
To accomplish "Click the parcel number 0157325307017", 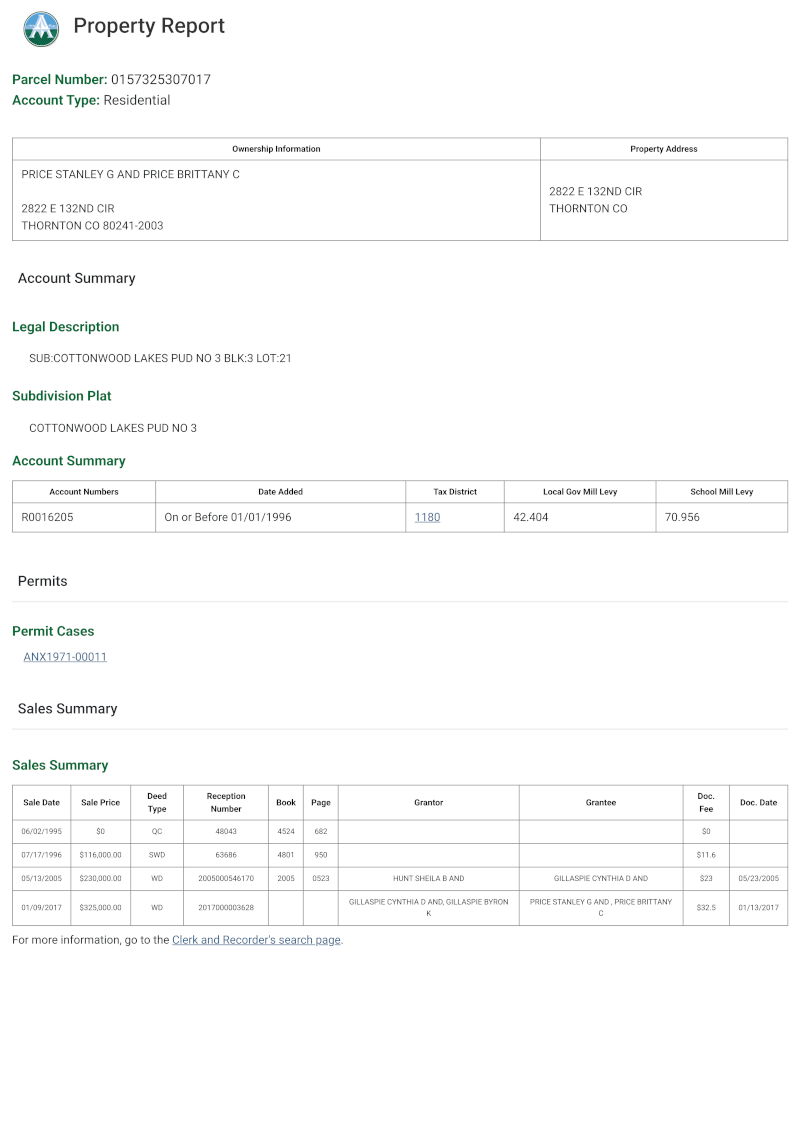I will [161, 79].
